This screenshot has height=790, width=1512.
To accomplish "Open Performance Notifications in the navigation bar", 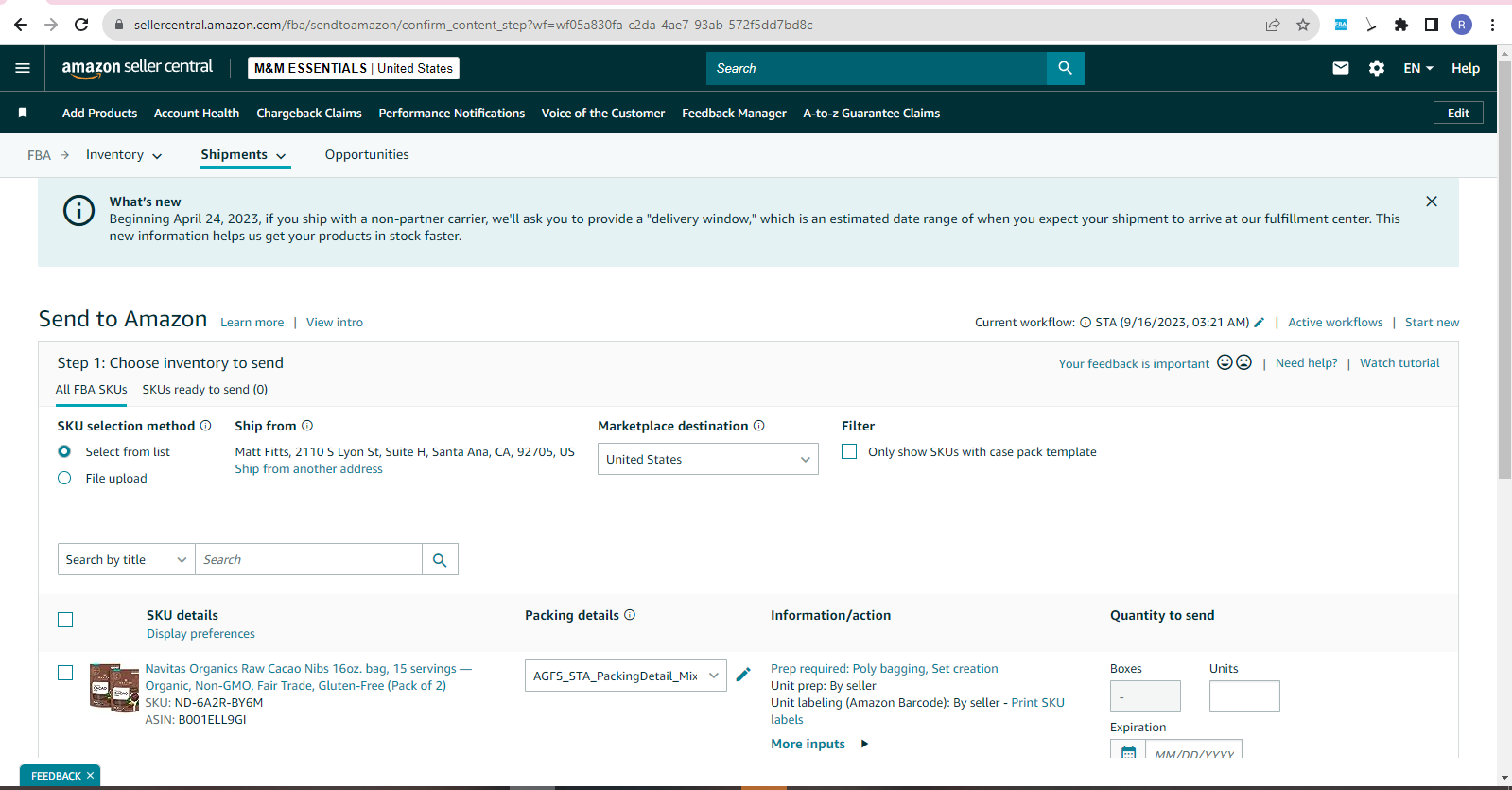I will pos(452,113).
